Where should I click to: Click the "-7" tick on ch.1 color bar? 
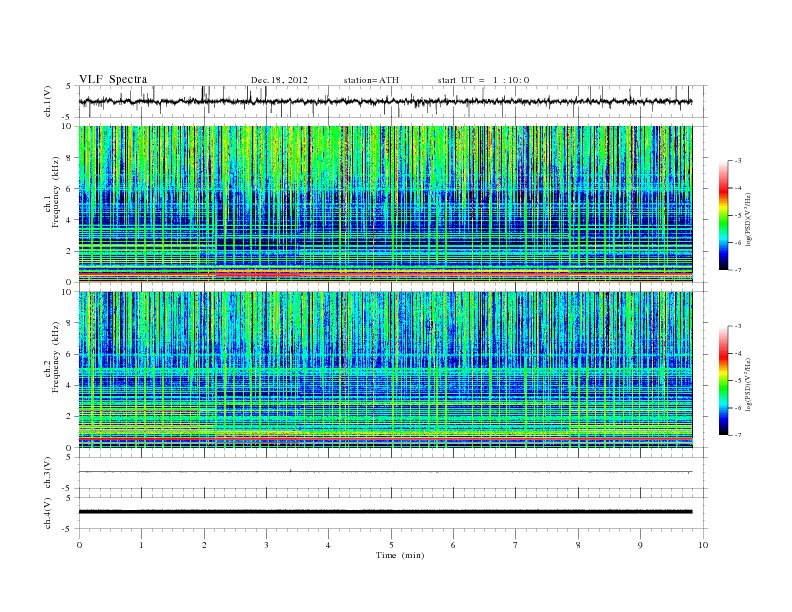[738, 270]
